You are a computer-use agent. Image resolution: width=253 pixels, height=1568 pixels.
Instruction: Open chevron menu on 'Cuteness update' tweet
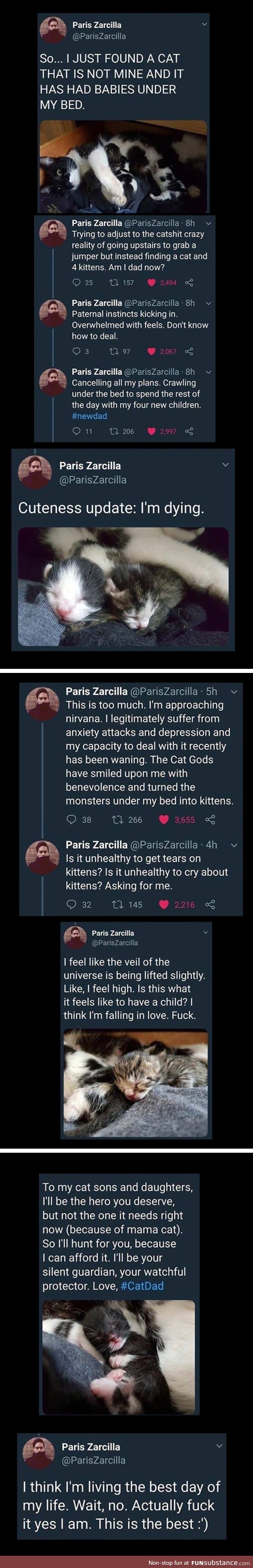pos(226,465)
